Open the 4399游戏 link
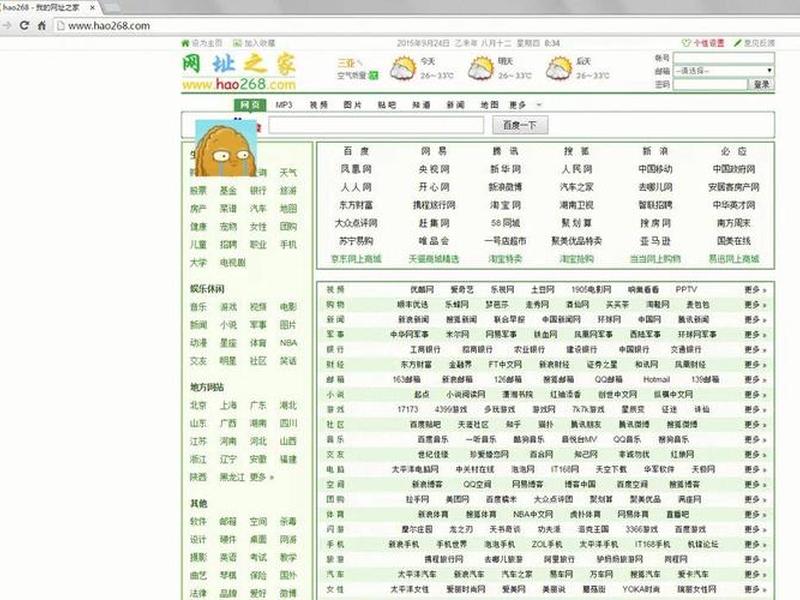The width and height of the screenshot is (800, 600). 451,409
